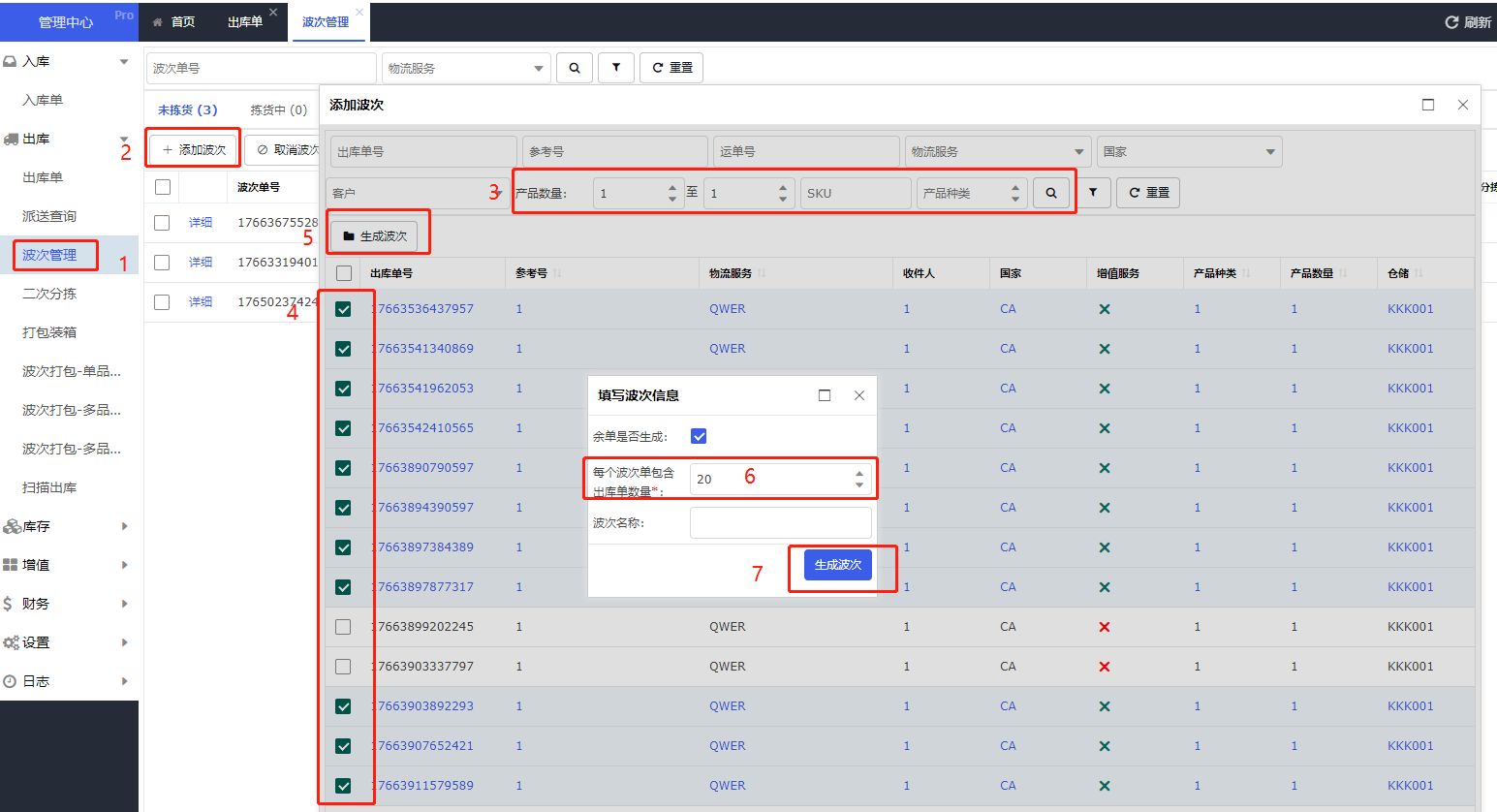Click the 首页 home tab icon
The width and height of the screenshot is (1497, 812).
tap(158, 22)
